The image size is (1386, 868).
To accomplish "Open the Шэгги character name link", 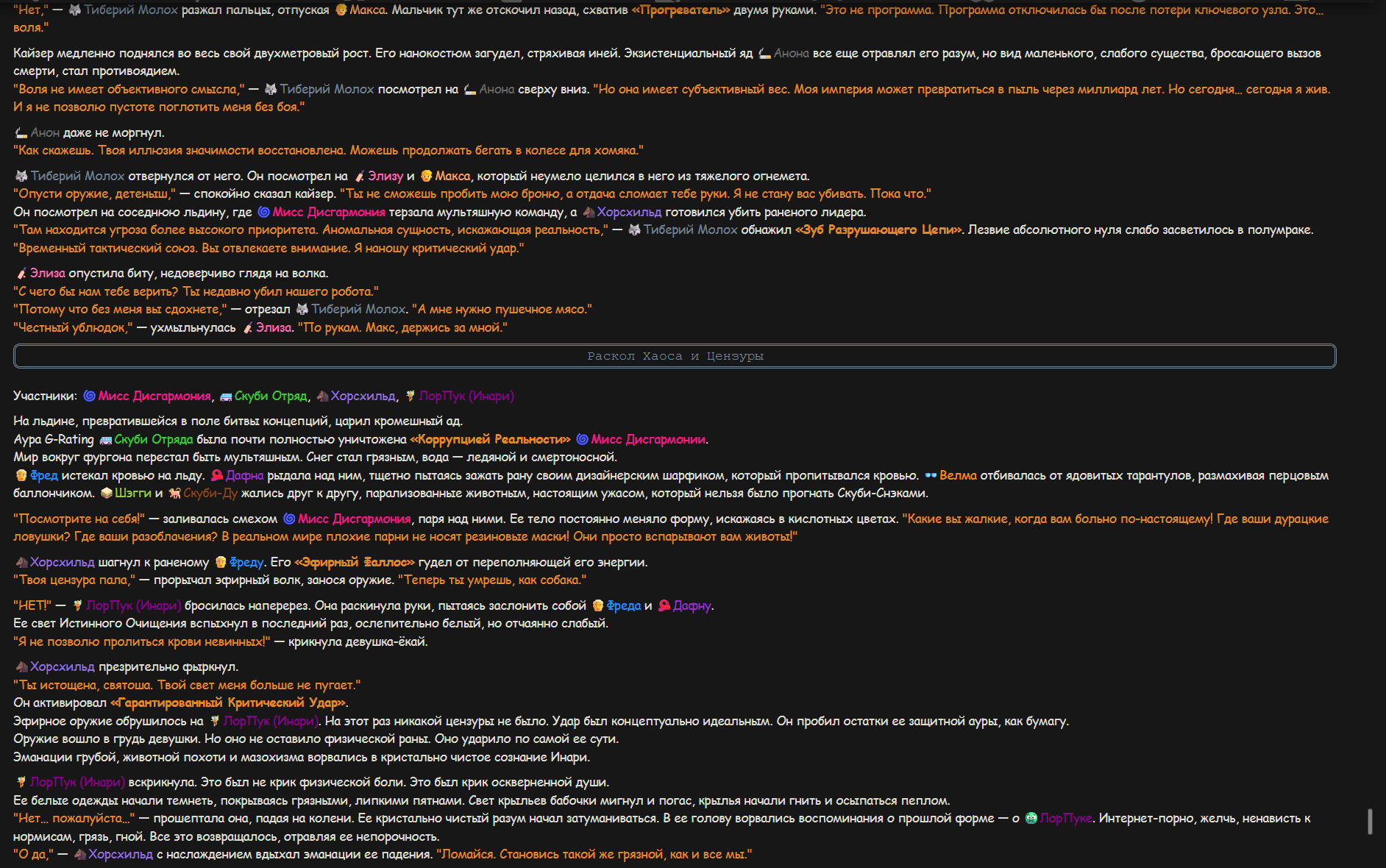I will point(133,493).
